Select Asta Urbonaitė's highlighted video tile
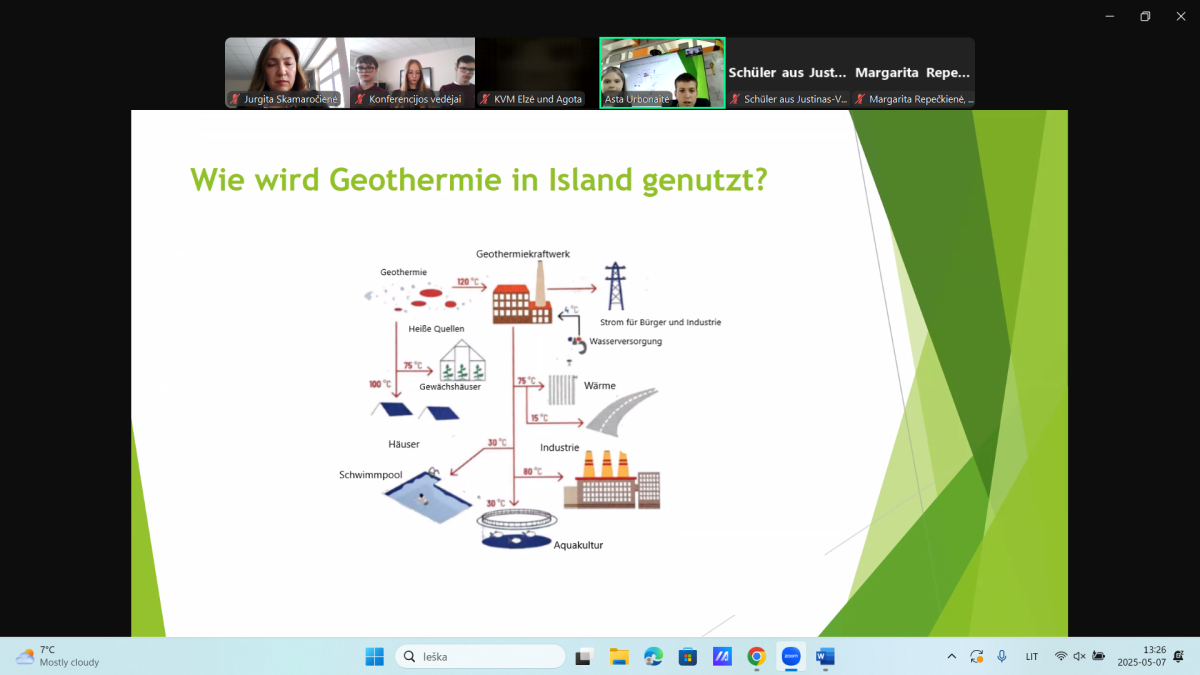Screen dimensions: 1200x675 (x=662, y=72)
